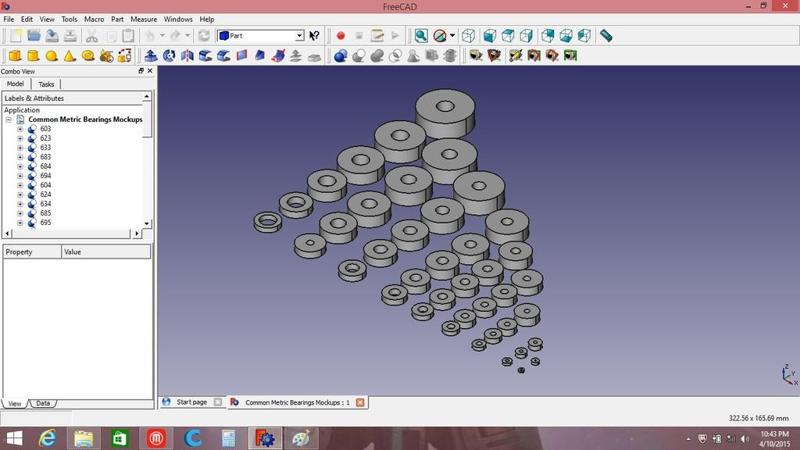Switch to the Start page tab
Image resolution: width=800 pixels, height=450 pixels.
point(192,402)
